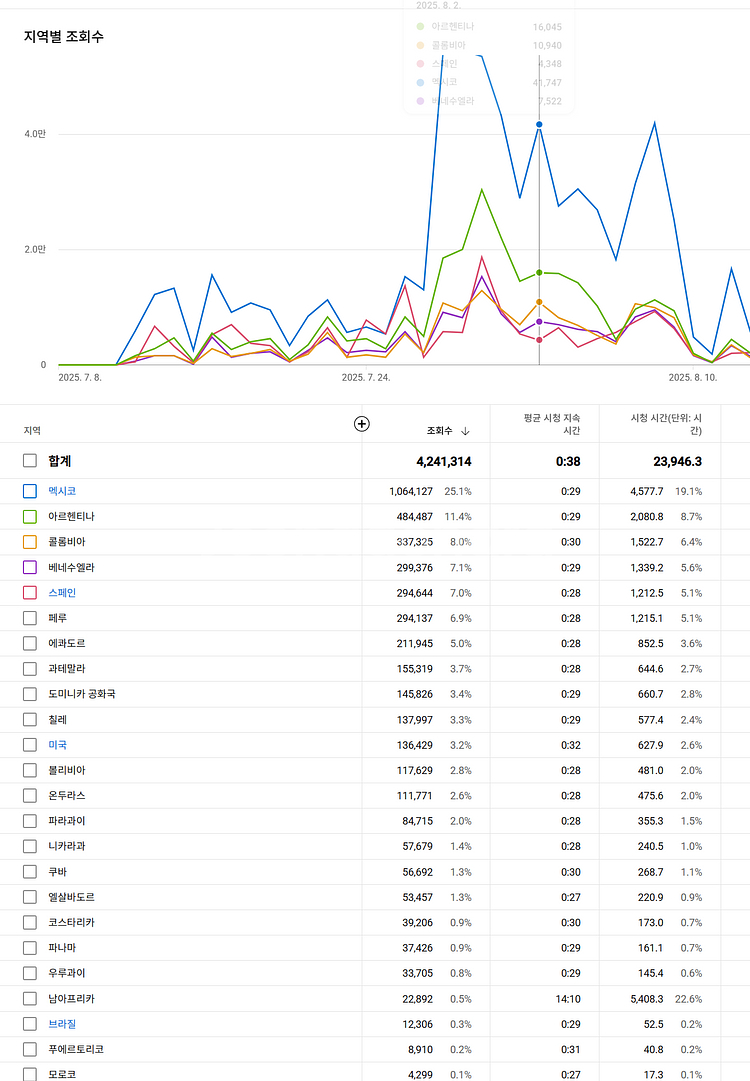Check the 남아프리카 row checkbox

pos(30,998)
